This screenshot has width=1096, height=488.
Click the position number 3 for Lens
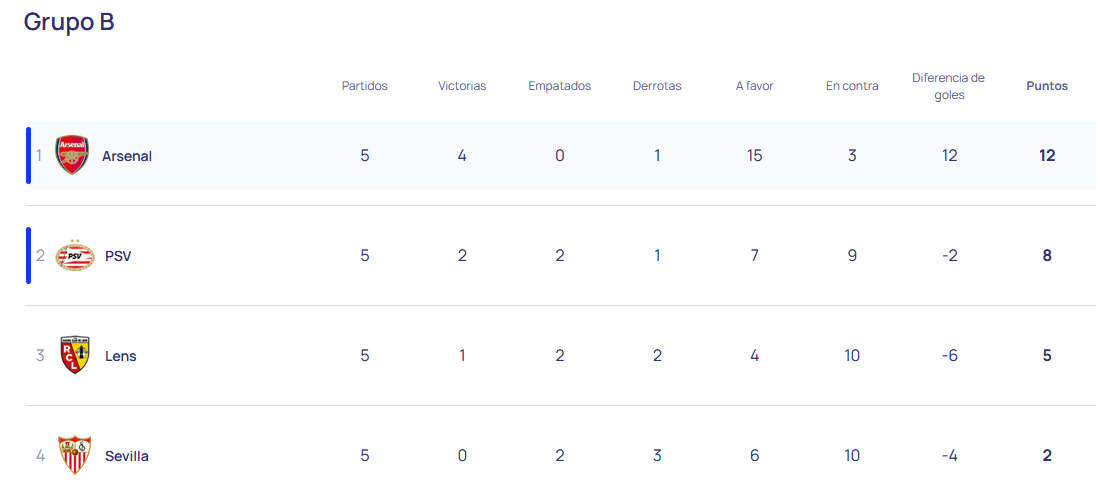click(x=41, y=356)
